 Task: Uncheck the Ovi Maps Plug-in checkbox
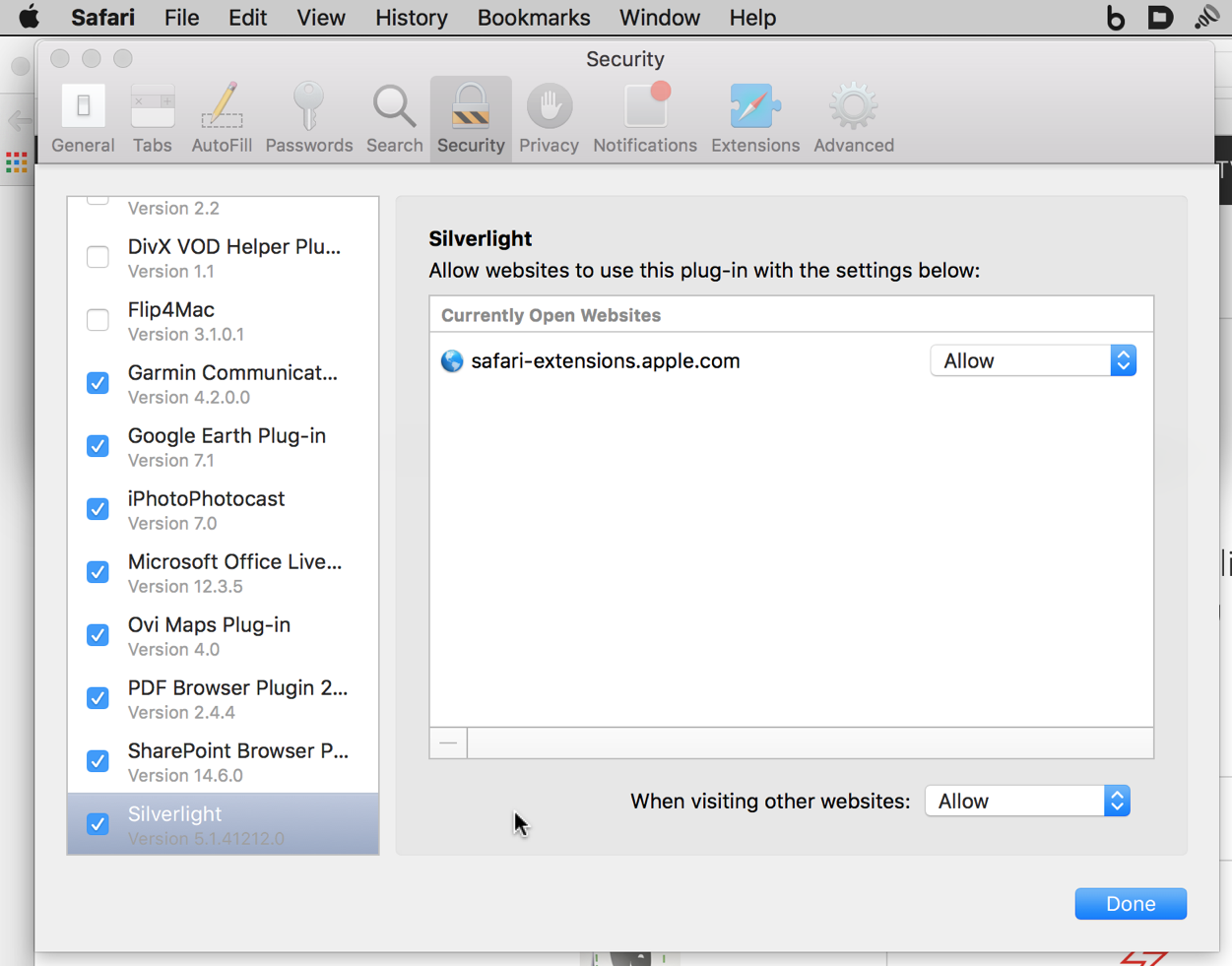point(97,635)
